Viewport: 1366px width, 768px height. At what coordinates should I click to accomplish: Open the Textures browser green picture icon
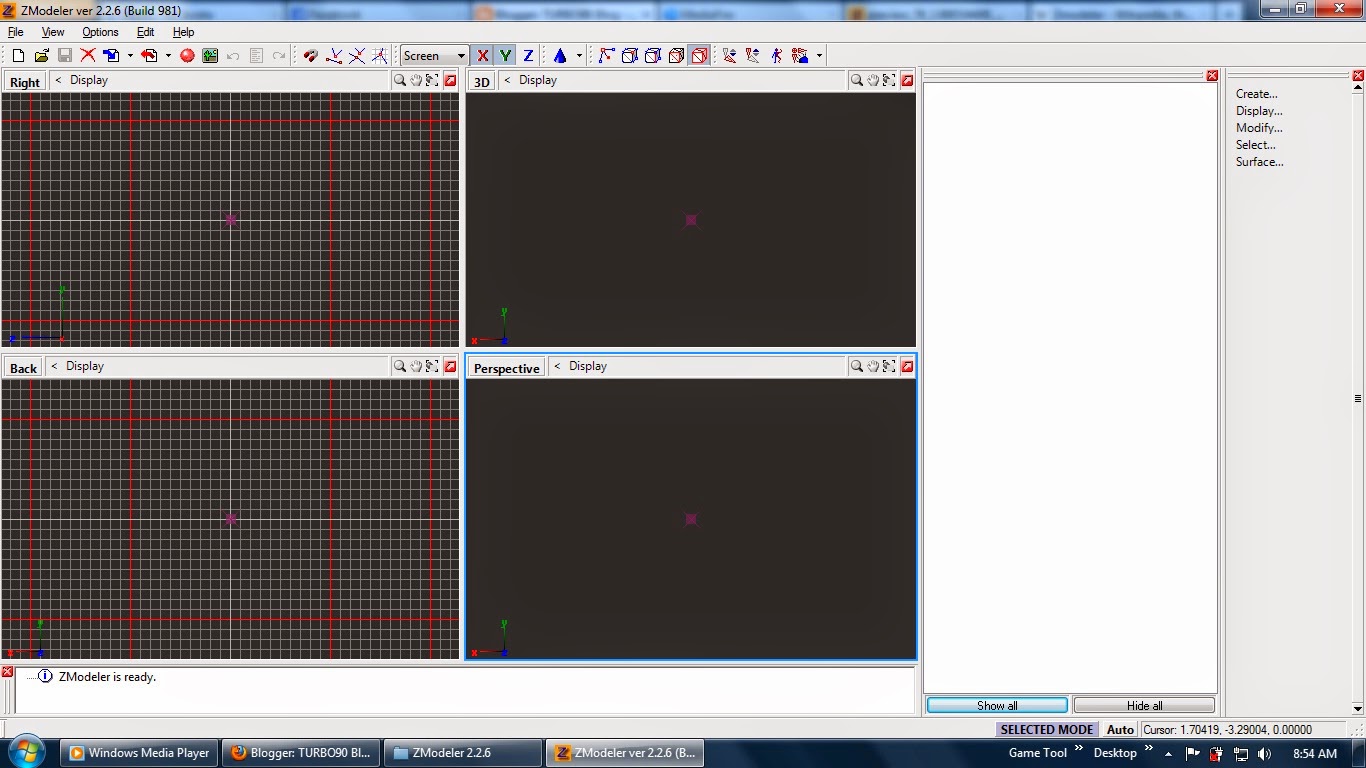[210, 56]
